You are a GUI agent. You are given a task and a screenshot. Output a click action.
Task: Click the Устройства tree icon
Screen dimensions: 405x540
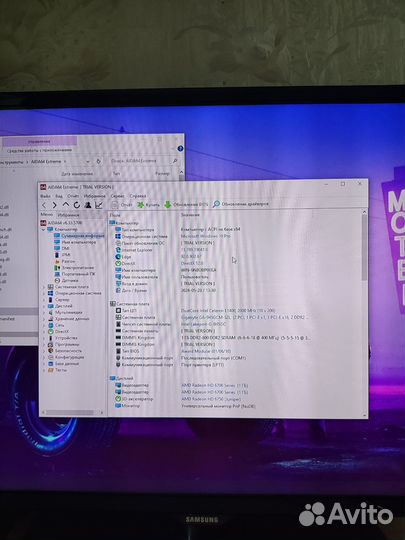(x=50, y=338)
